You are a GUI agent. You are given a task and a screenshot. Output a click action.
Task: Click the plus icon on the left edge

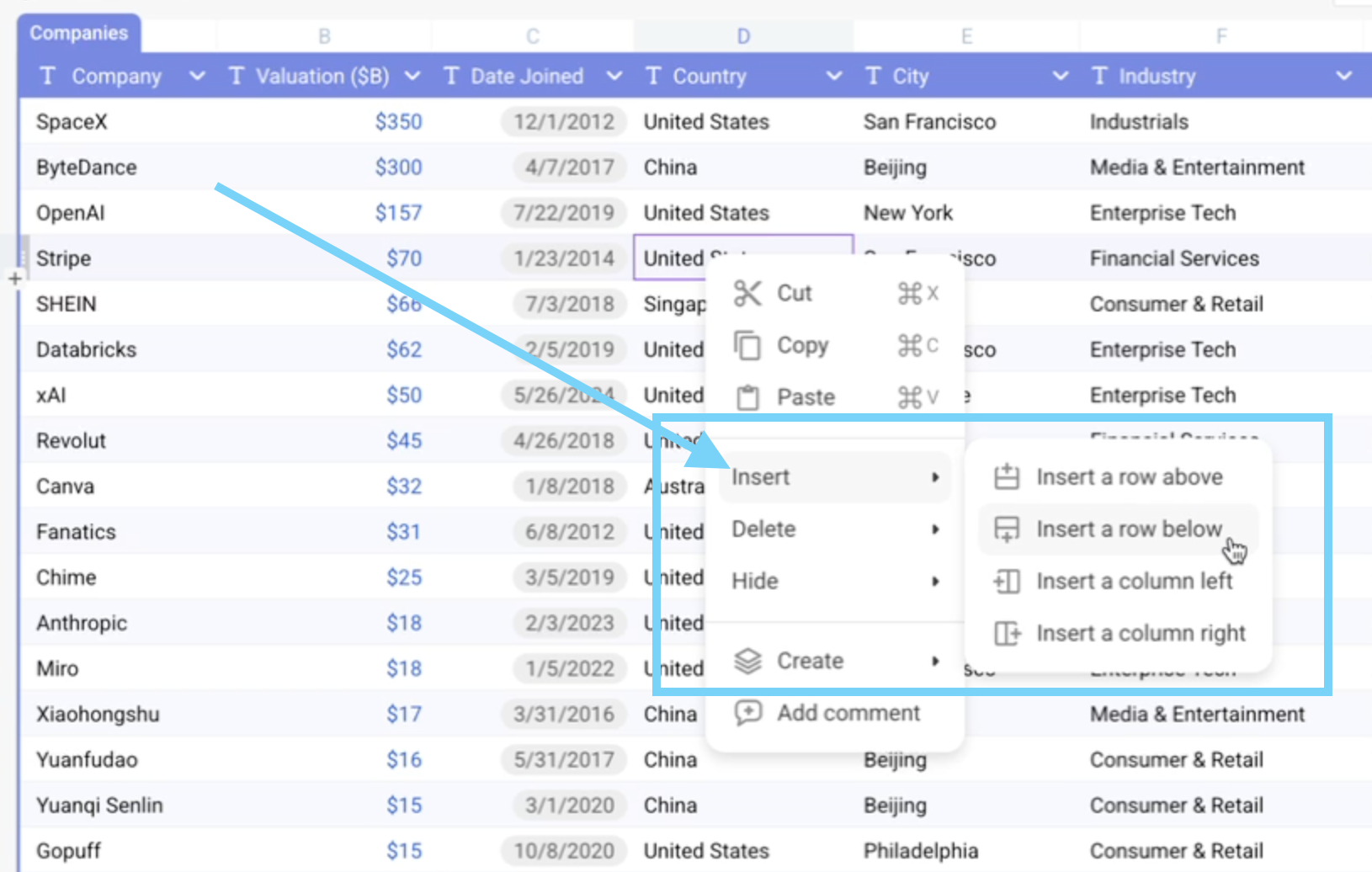[x=14, y=278]
